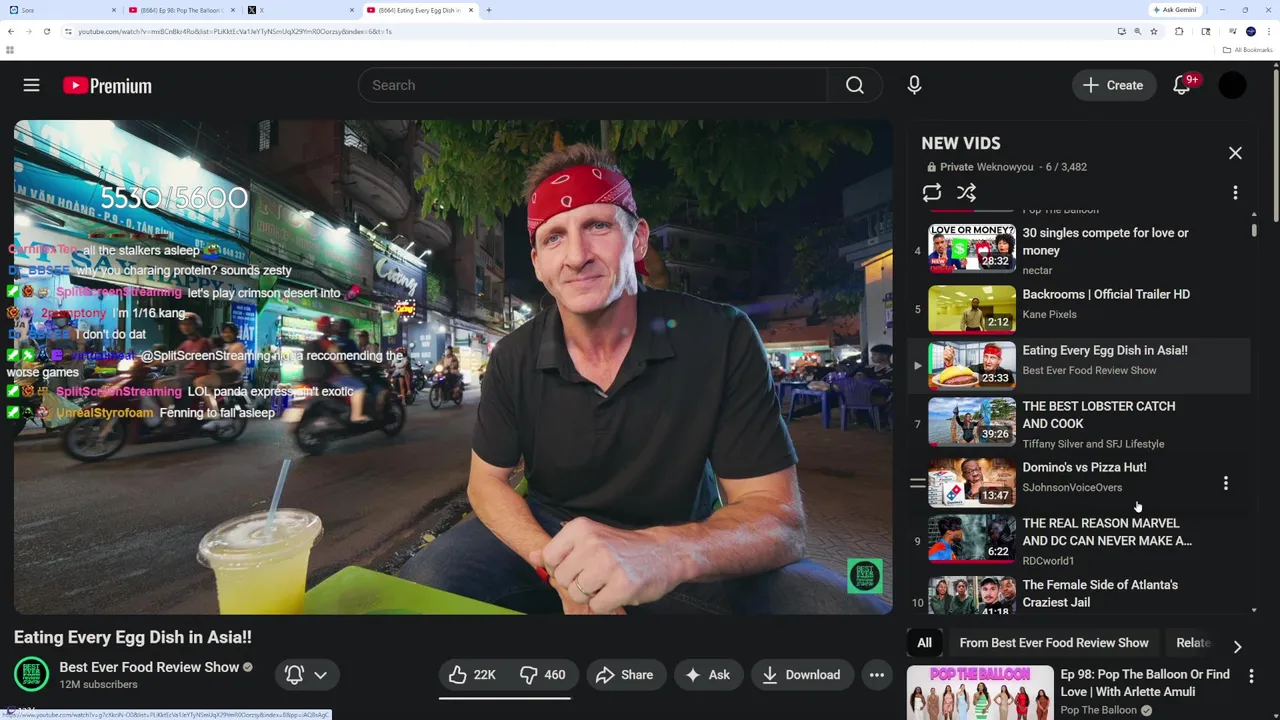The width and height of the screenshot is (1280, 720).
Task: Open Chrome three-dot menu
Action: (1268, 31)
